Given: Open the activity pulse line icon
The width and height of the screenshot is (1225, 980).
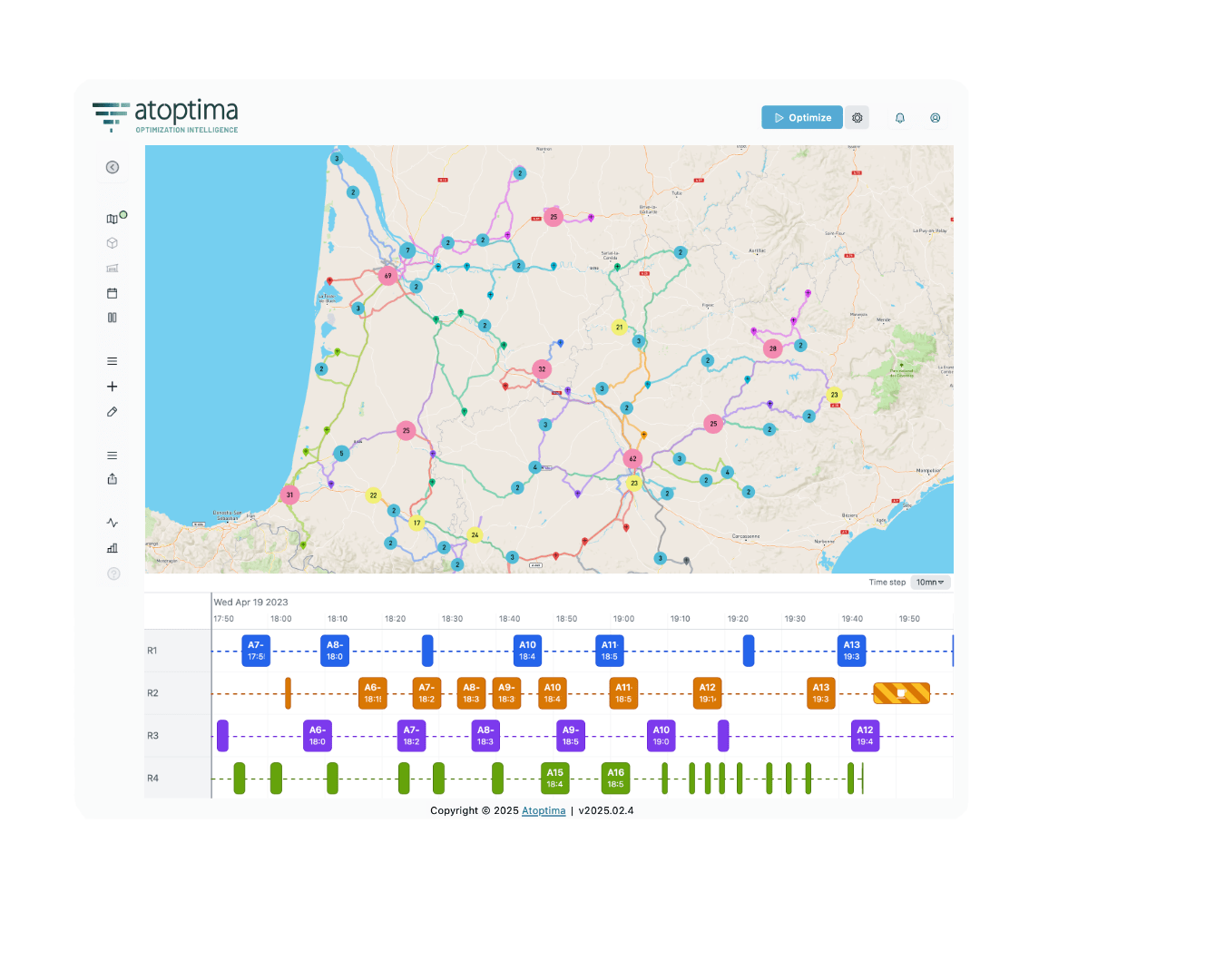Looking at the screenshot, I should tap(113, 523).
